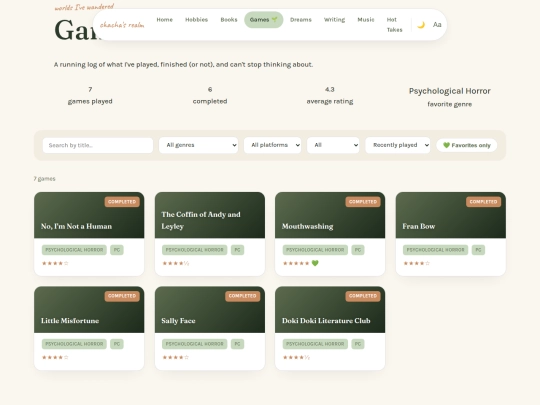Click star rating on Doki Doki Literature Club

pyautogui.click(x=296, y=357)
